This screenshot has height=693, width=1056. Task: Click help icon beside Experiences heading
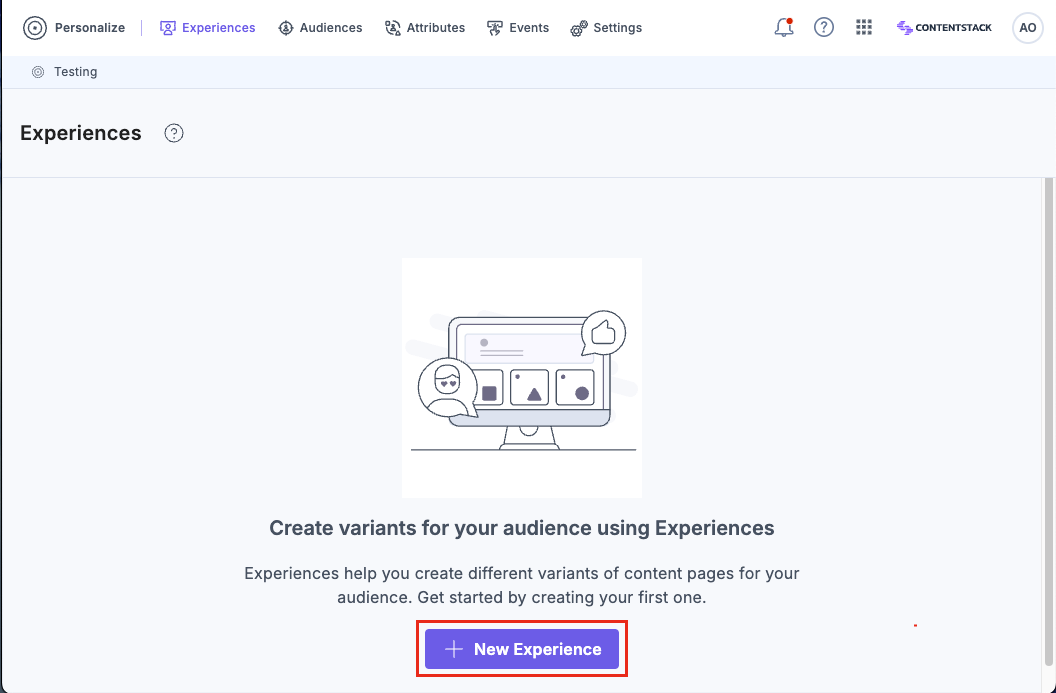pos(174,133)
